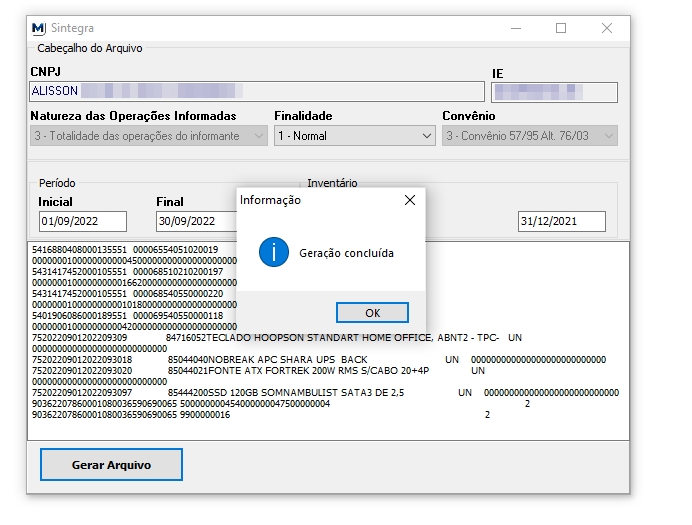This screenshot has height=525, width=692.
Task: Click into the CNPJ input field
Action: 257,91
